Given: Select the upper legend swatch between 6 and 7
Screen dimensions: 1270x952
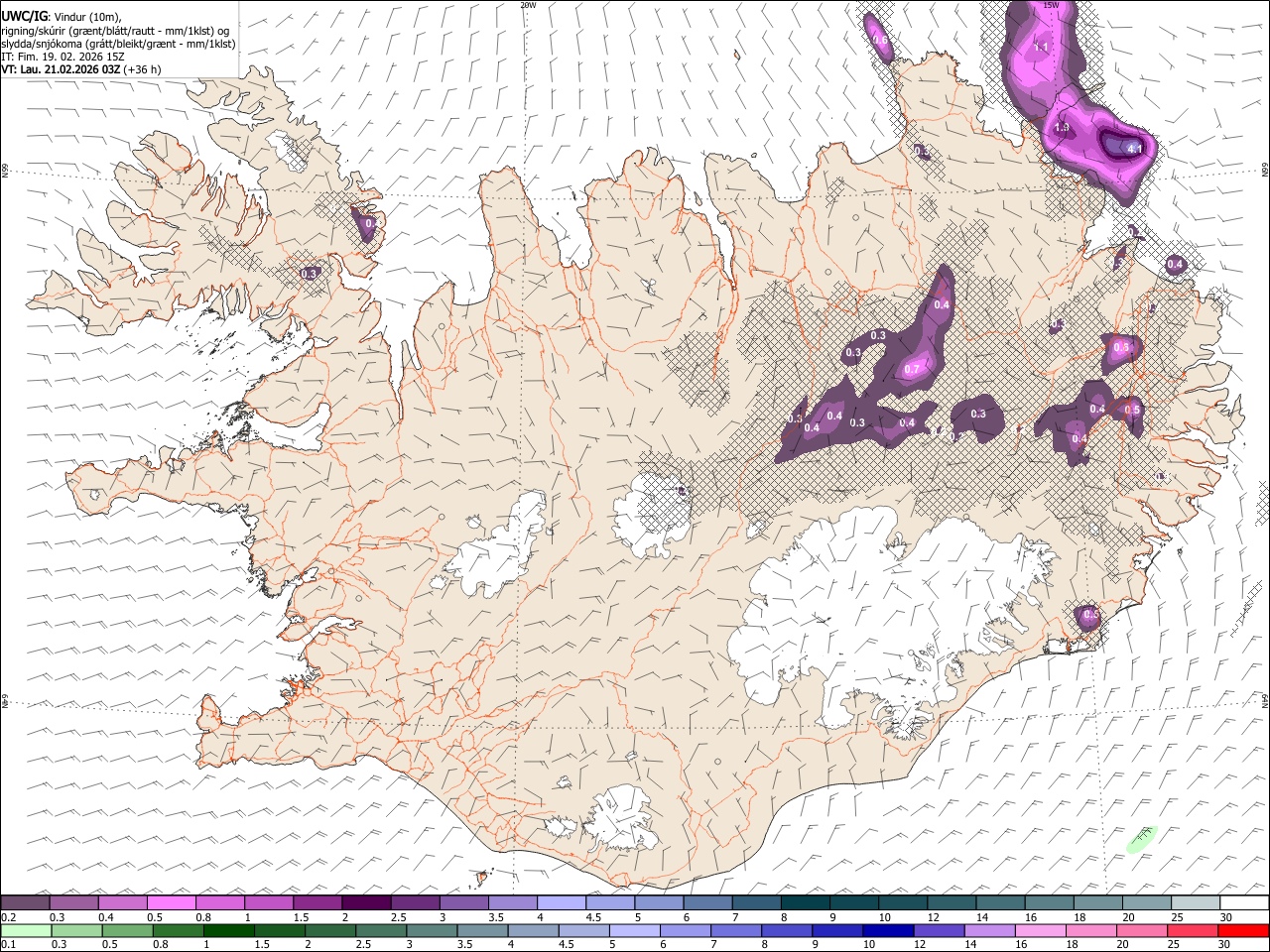Looking at the screenshot, I should [707, 903].
